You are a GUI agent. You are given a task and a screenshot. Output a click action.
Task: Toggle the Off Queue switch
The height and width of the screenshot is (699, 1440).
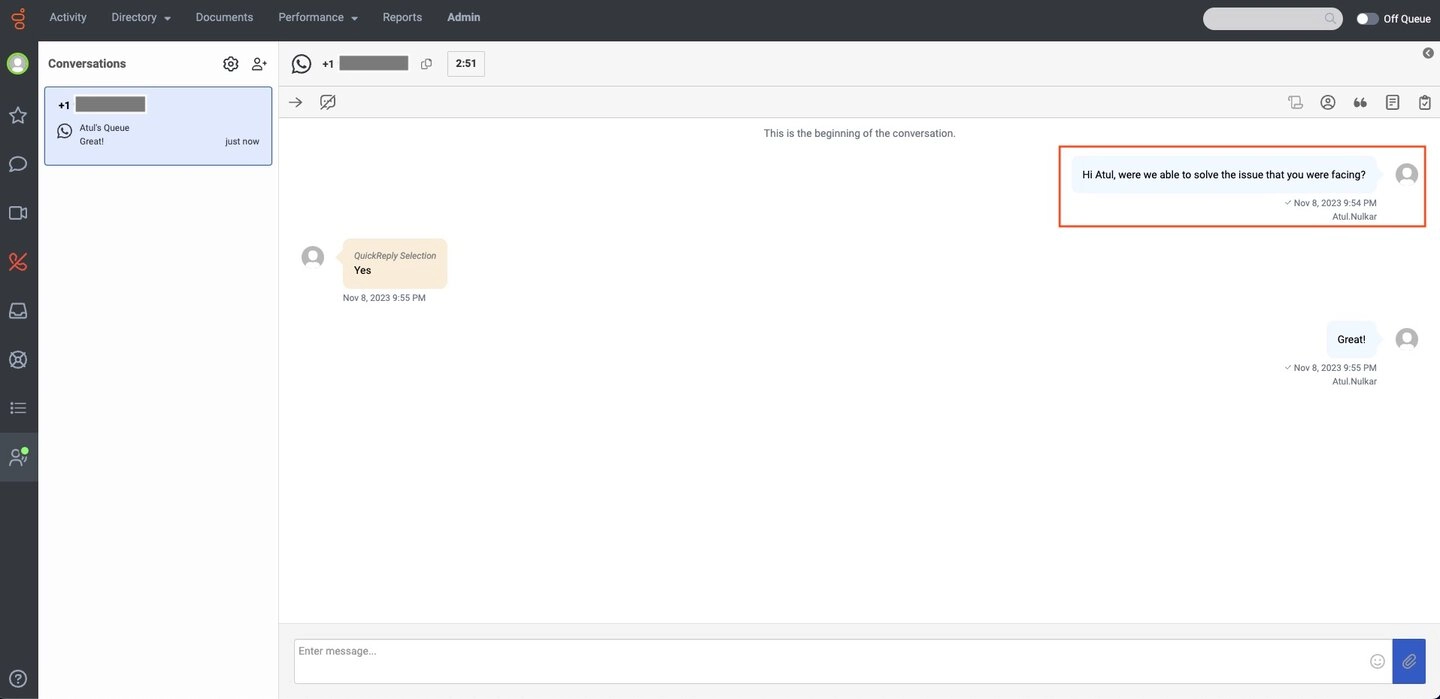(1367, 19)
